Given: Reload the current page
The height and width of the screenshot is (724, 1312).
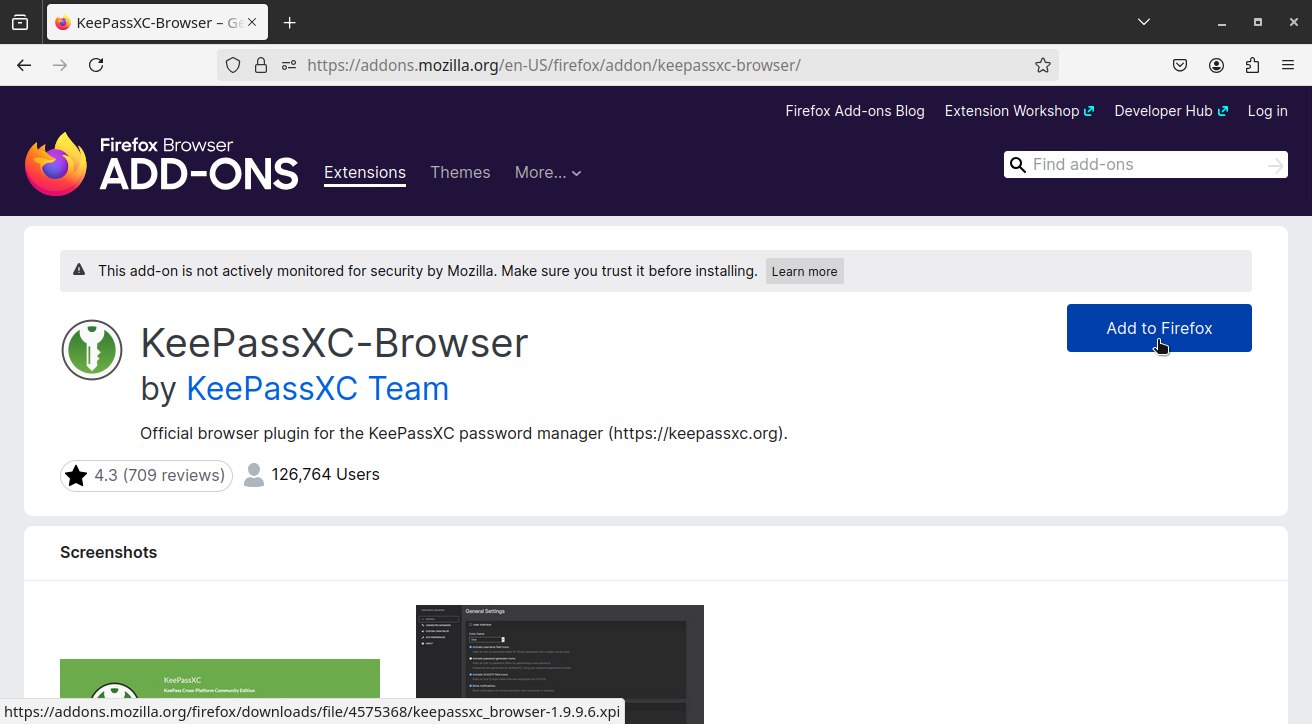Looking at the screenshot, I should 96,65.
